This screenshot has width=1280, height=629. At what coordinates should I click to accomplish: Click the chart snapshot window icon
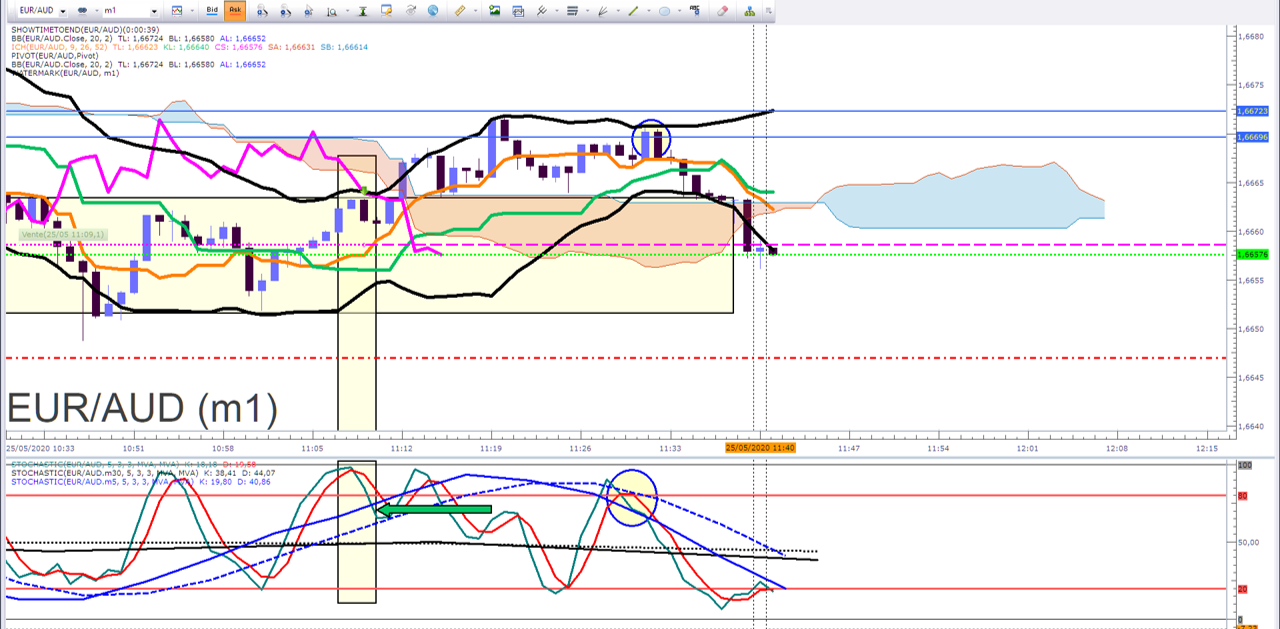tap(518, 10)
